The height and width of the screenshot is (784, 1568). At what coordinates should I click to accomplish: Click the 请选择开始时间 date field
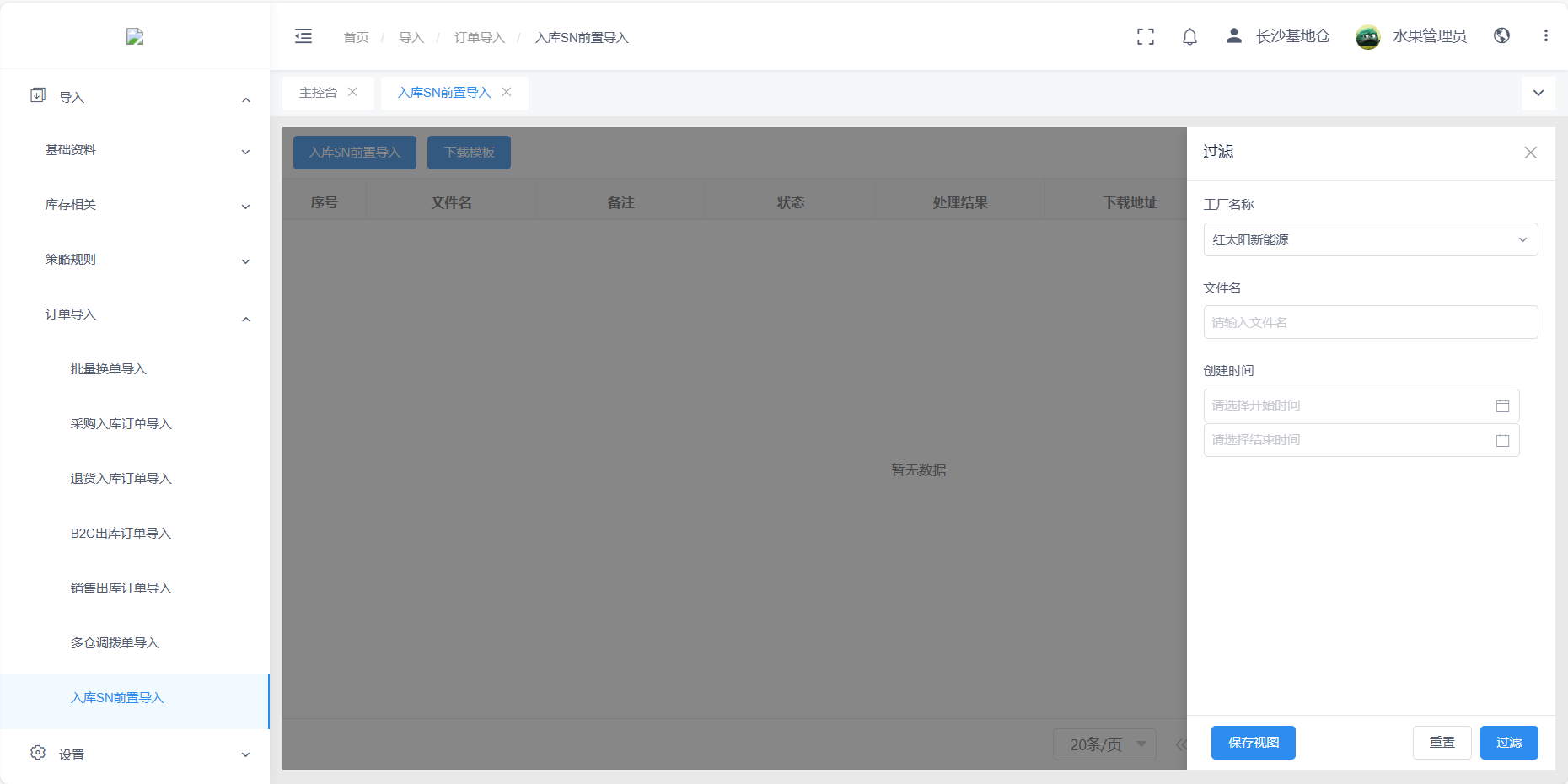coord(1361,405)
